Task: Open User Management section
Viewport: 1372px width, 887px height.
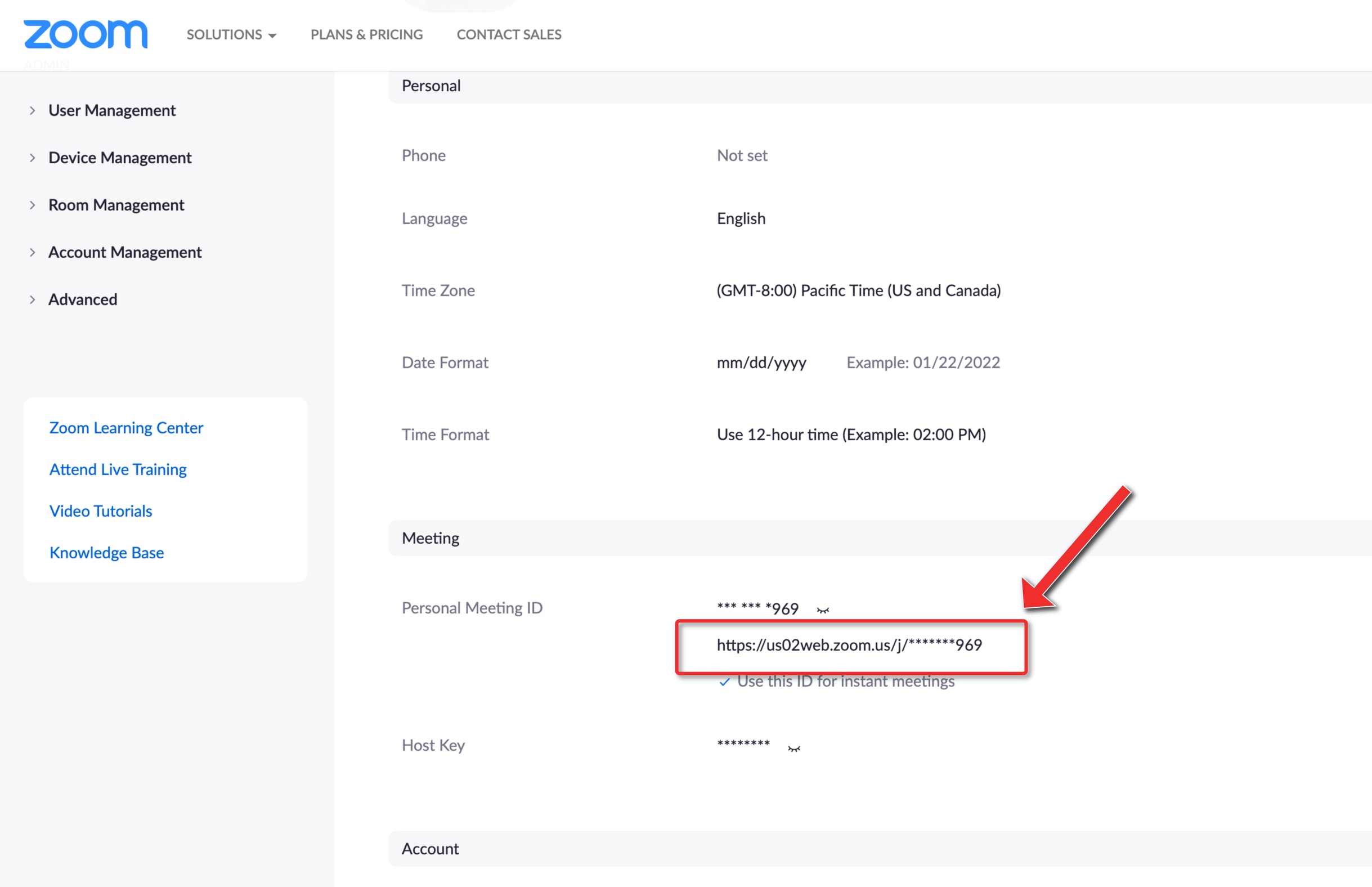Action: 111,110
